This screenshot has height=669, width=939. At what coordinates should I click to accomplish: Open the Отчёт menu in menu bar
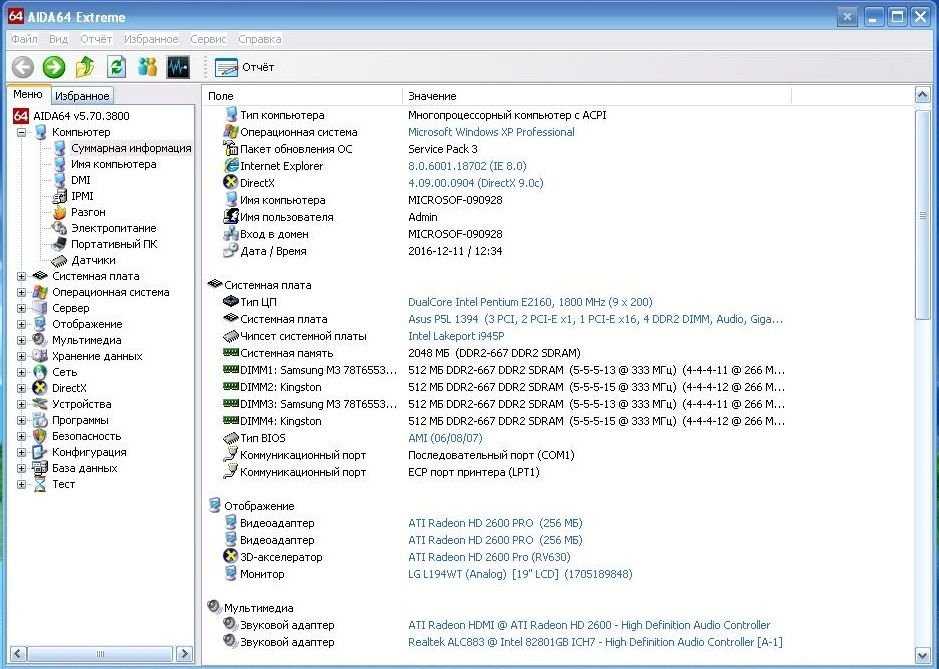coord(96,39)
